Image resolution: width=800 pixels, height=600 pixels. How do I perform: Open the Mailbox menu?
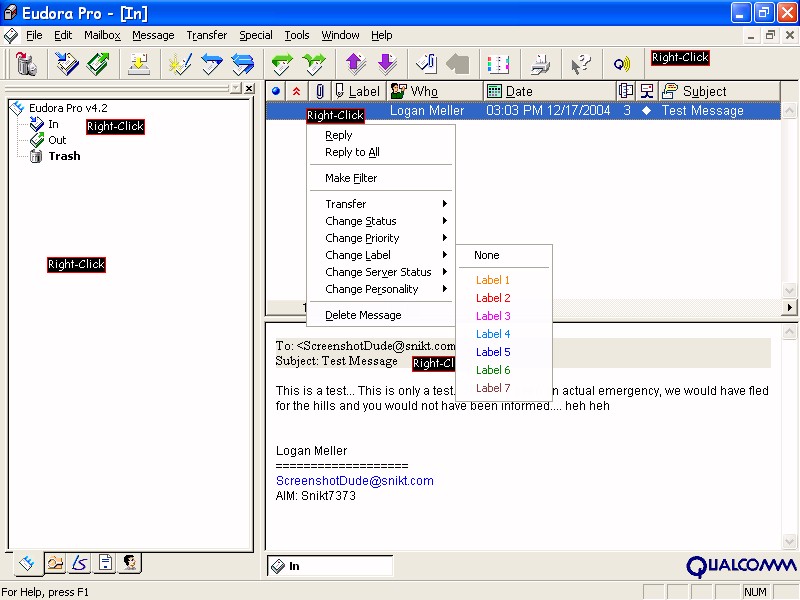click(102, 35)
